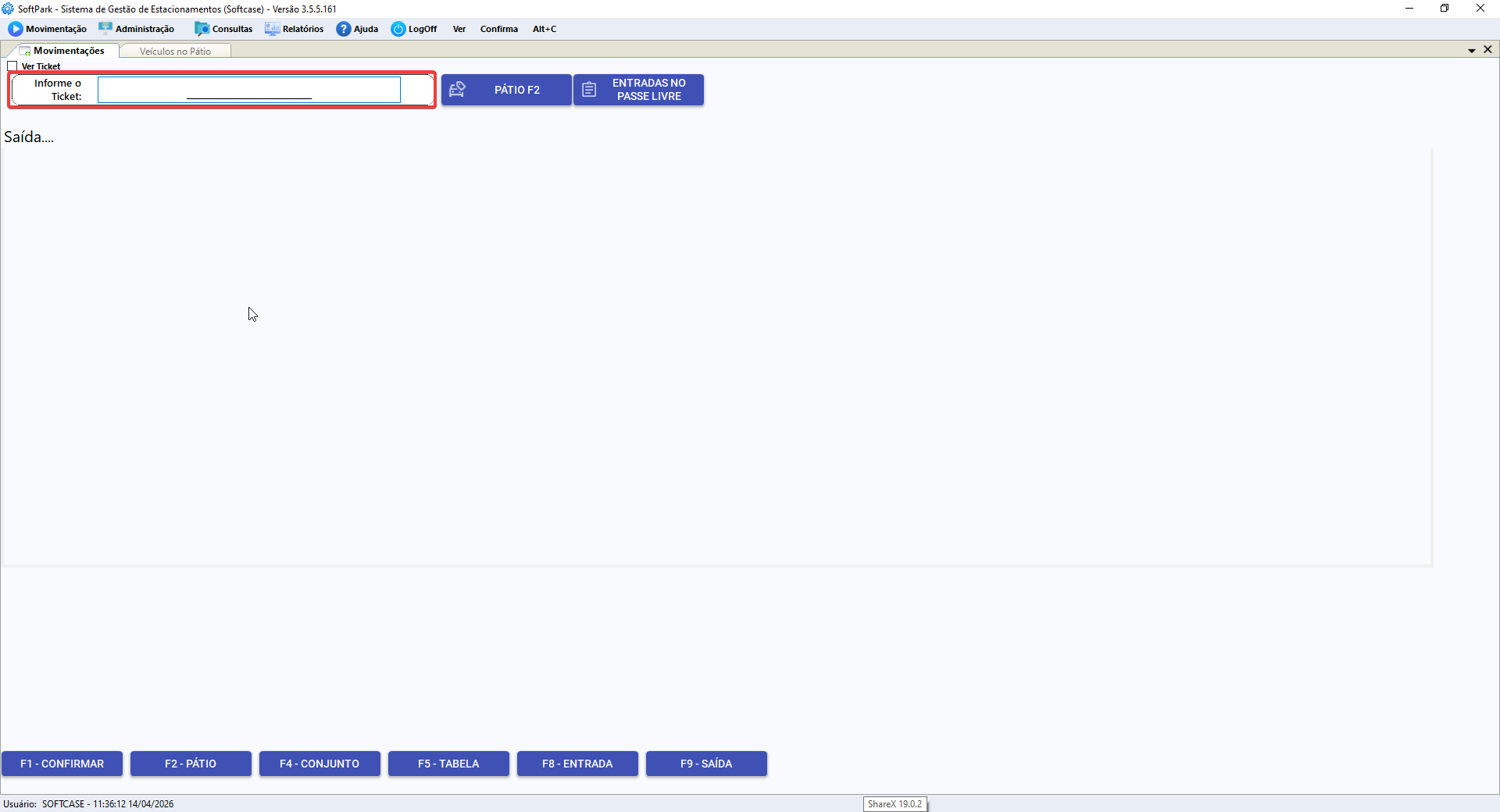The height and width of the screenshot is (812, 1500).
Task: Click the Movimentação play icon
Action: (16, 29)
